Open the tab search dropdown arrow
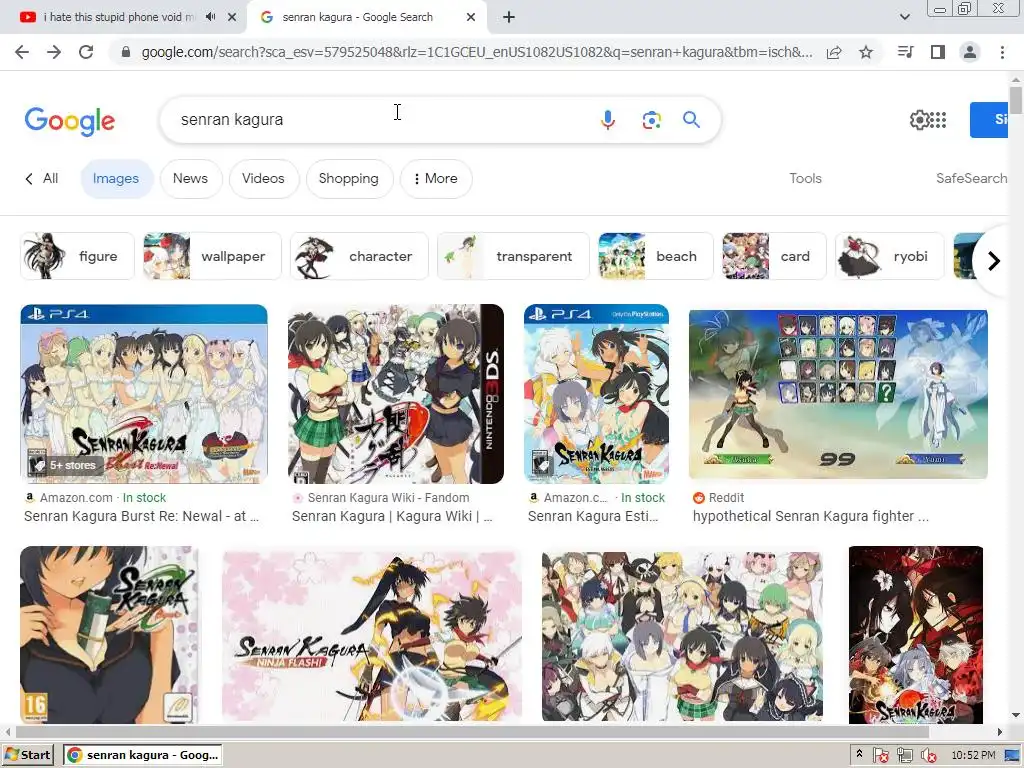 904,17
